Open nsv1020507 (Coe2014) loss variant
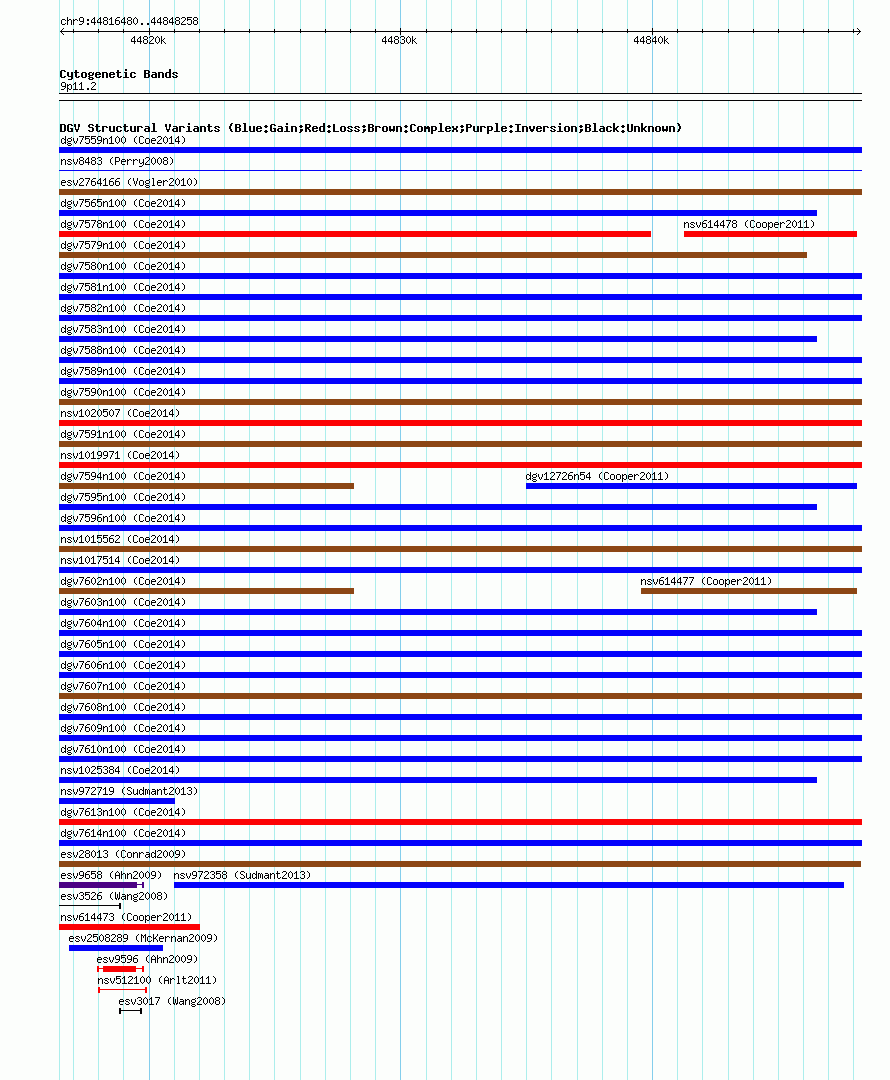This screenshot has height=1080, width=890. (x=120, y=413)
